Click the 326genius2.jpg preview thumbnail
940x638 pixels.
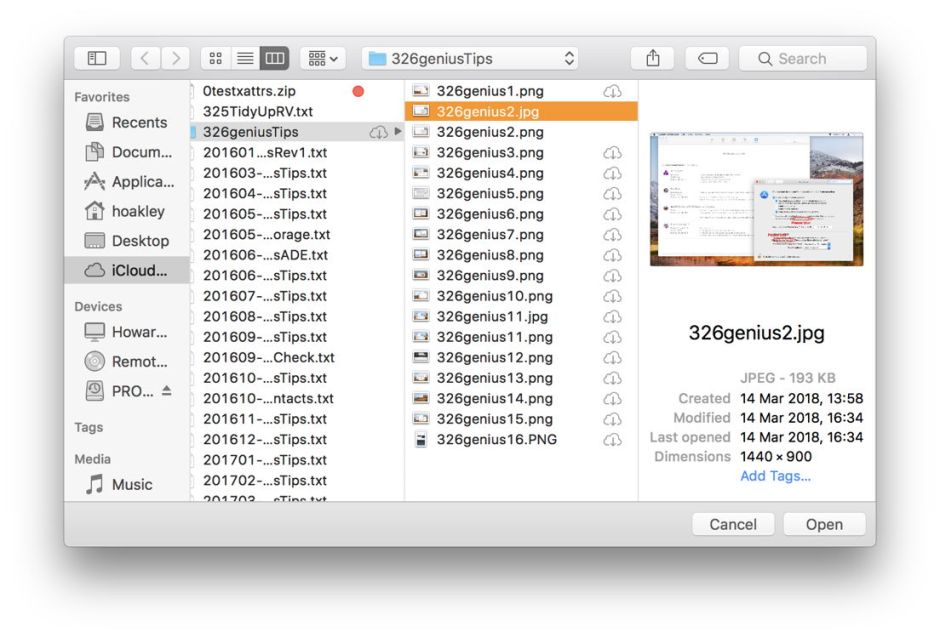(x=756, y=200)
